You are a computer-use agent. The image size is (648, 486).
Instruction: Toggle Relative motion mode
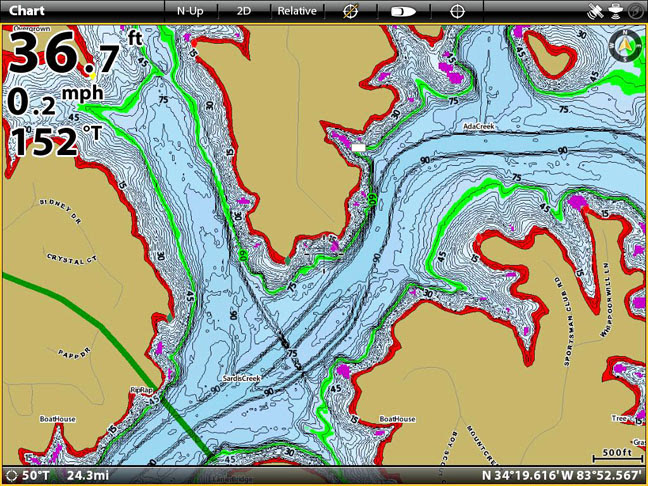(x=297, y=11)
